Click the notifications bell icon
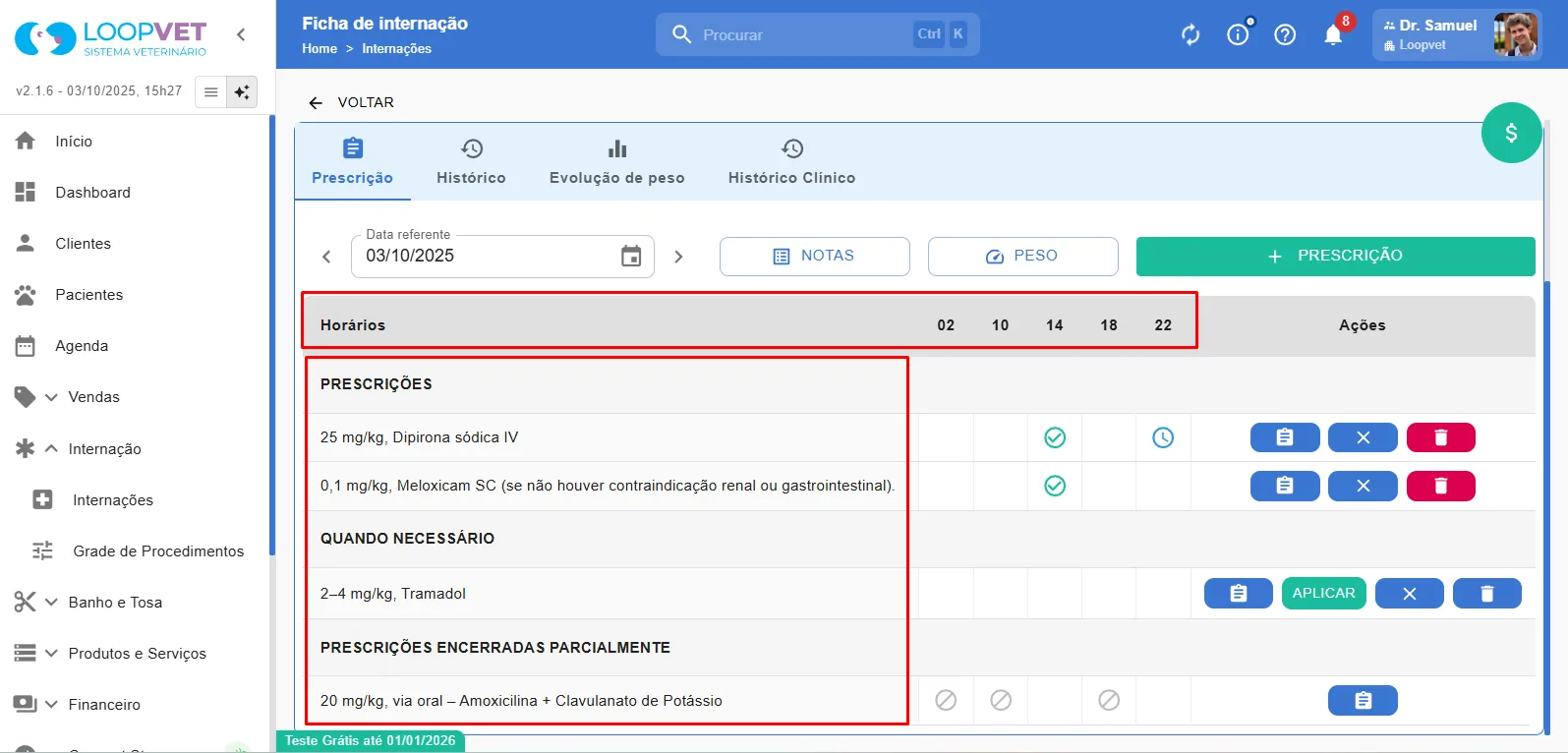 point(1333,35)
